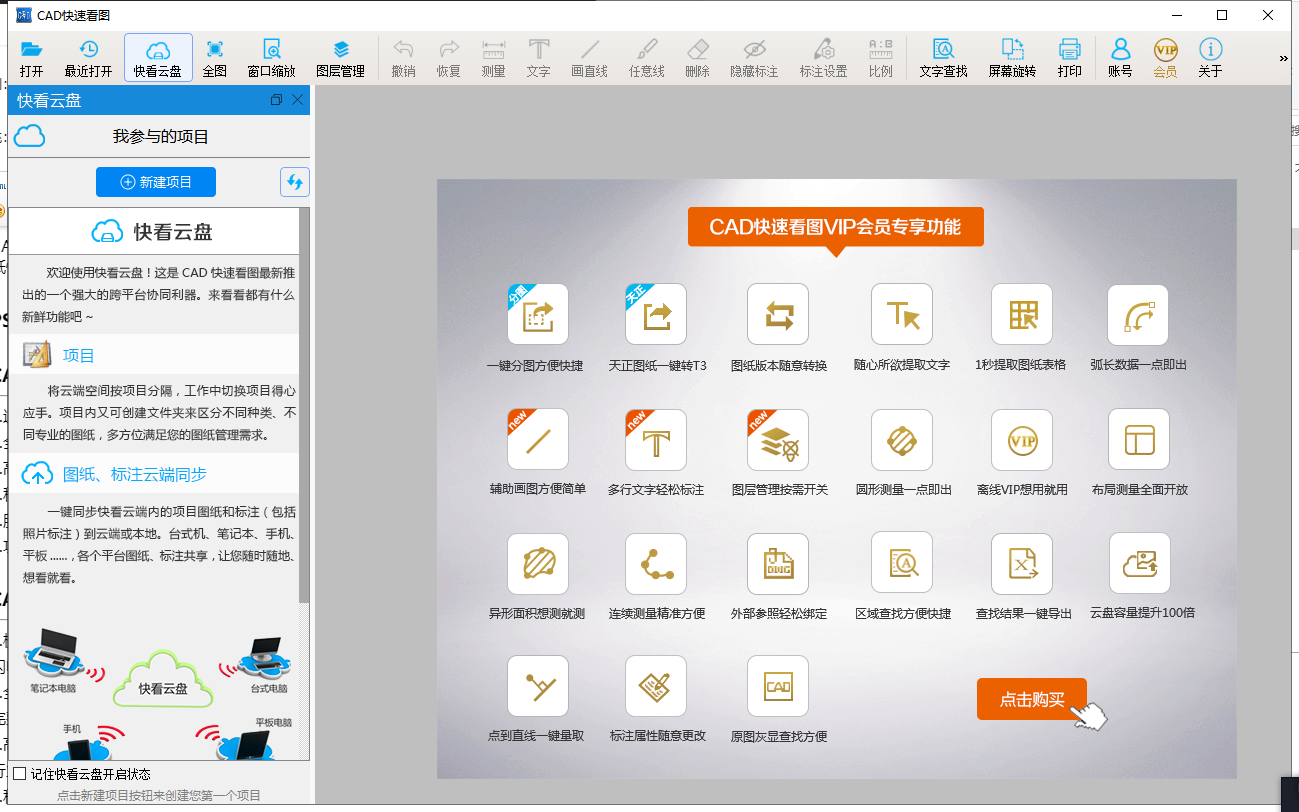Click the 原图灰显查找方便 feature icon

pos(778,686)
